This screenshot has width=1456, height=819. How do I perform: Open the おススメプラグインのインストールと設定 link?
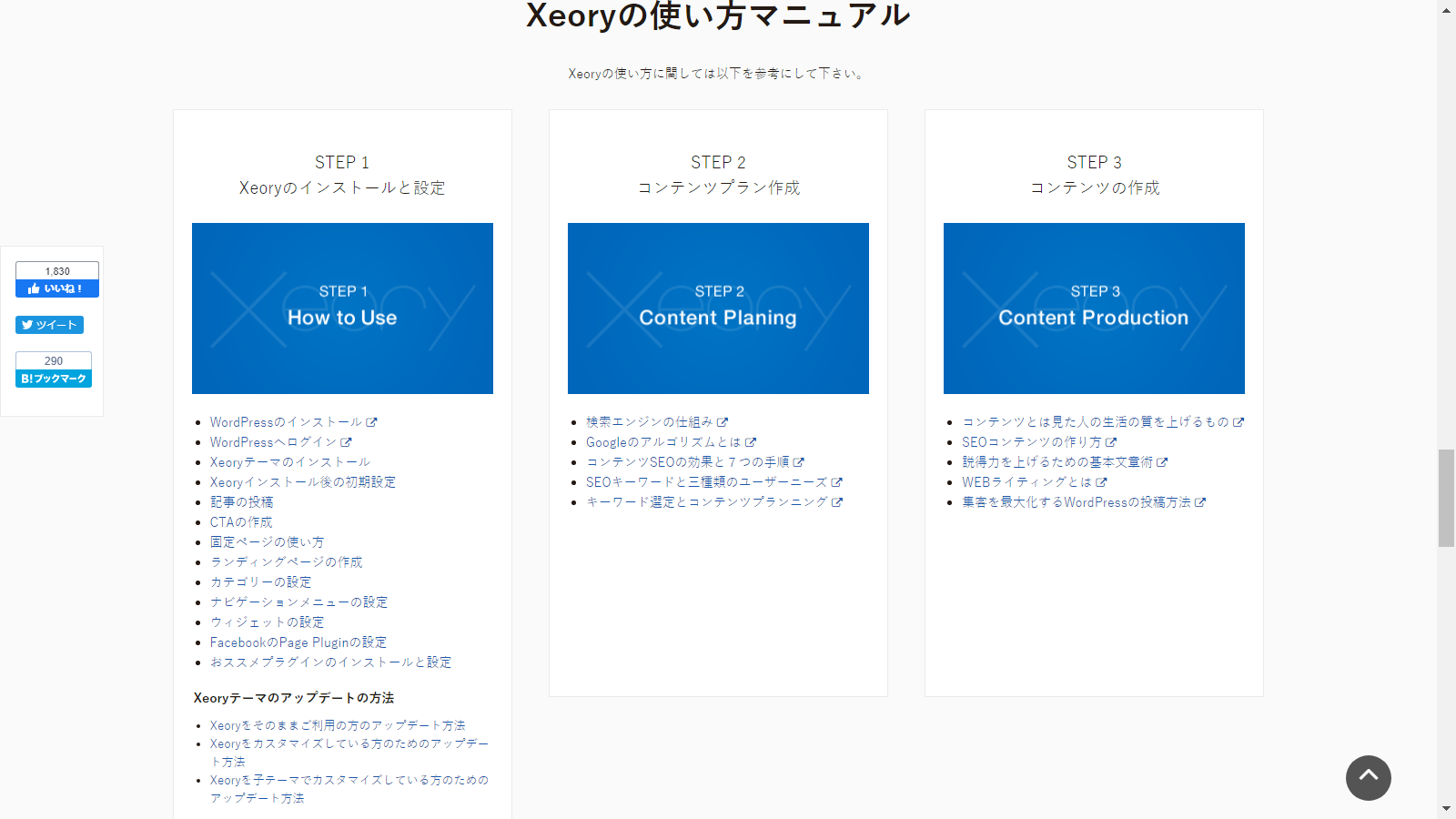330,662
